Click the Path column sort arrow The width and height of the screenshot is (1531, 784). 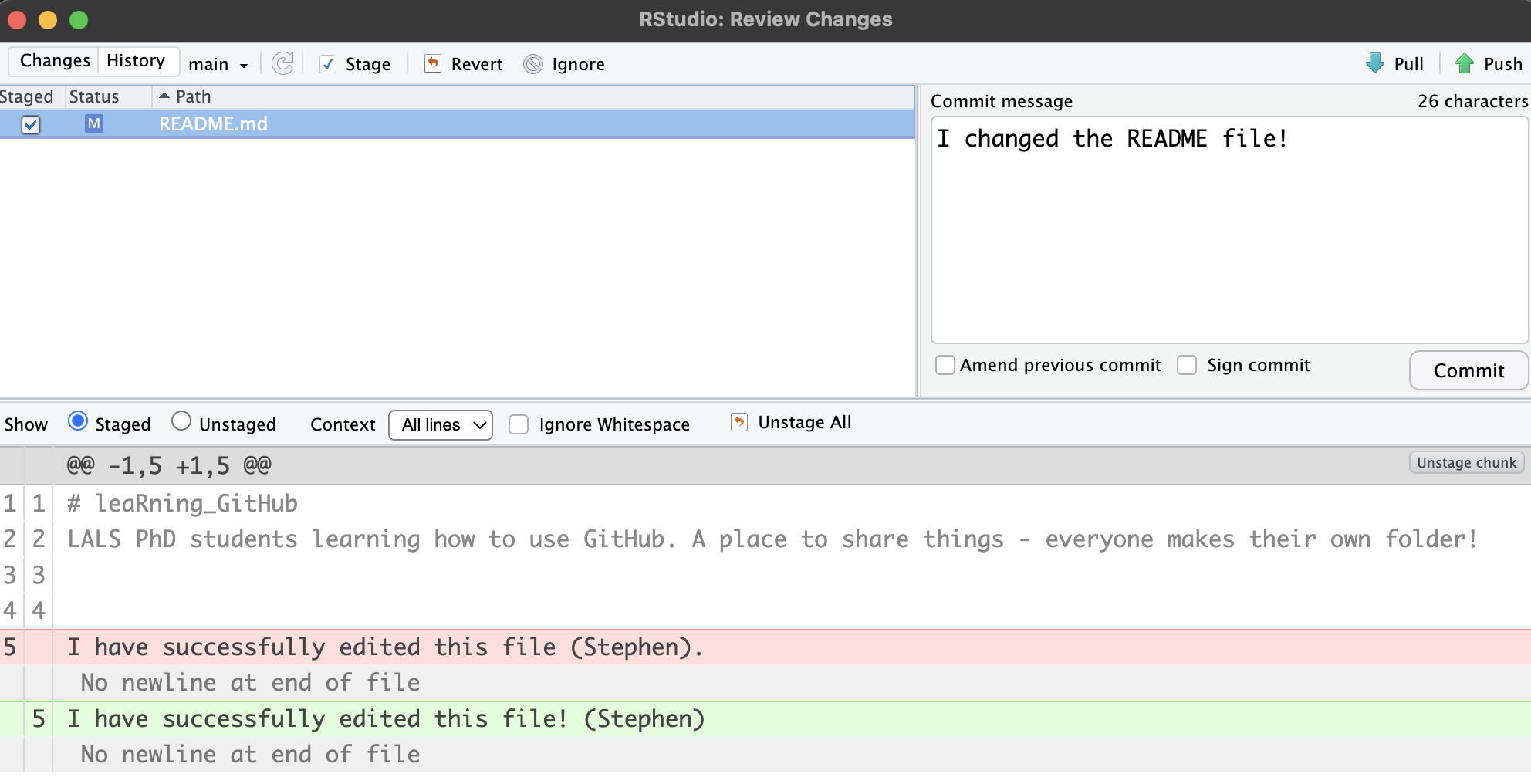point(164,96)
